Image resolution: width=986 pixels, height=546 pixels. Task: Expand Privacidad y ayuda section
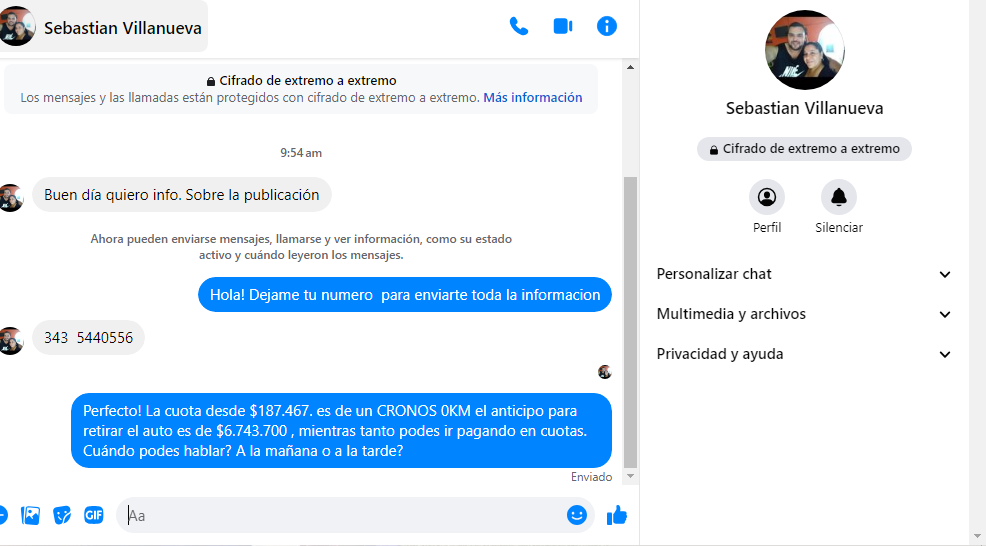(x=804, y=354)
